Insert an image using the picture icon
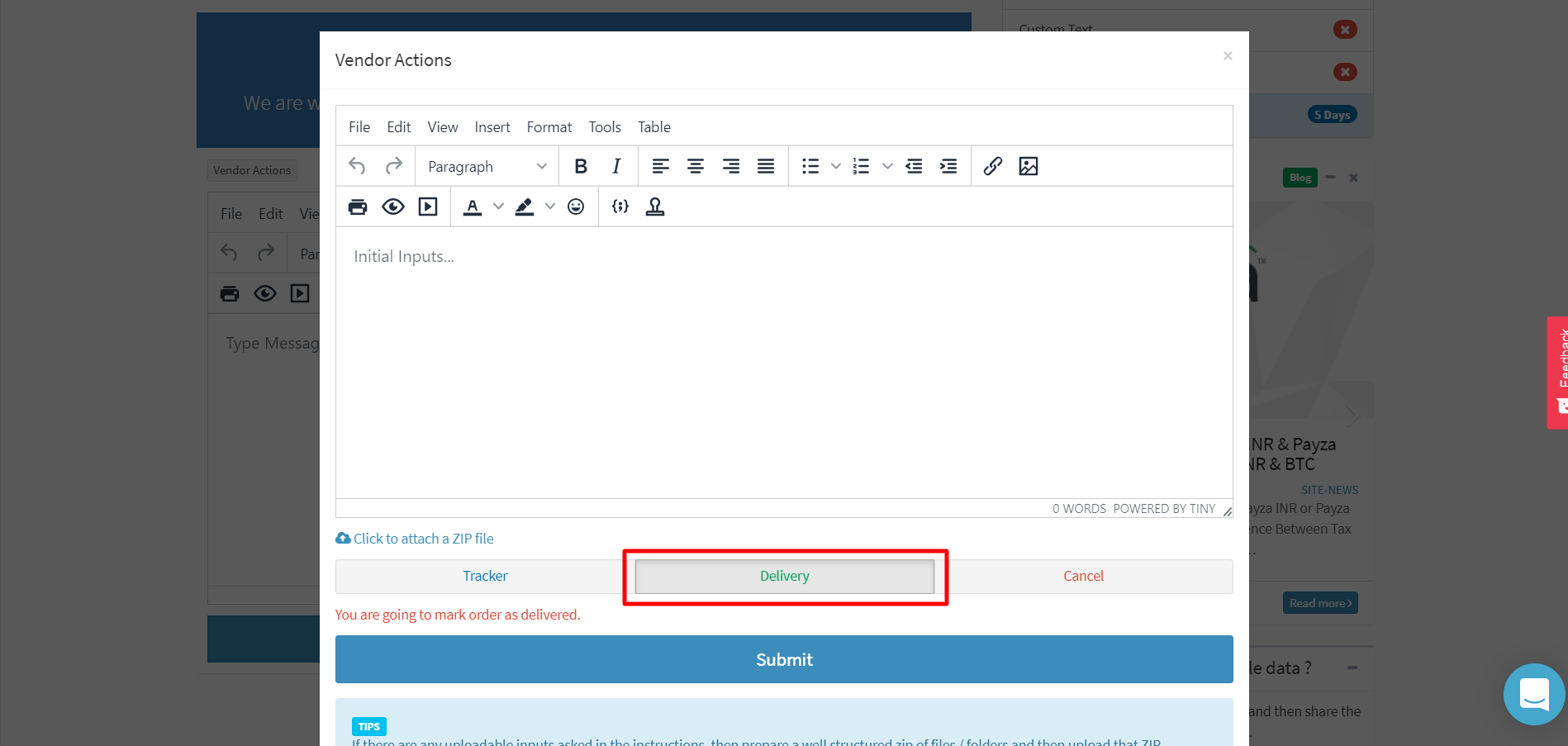Screen dimensions: 1568x746 click(x=1028, y=166)
